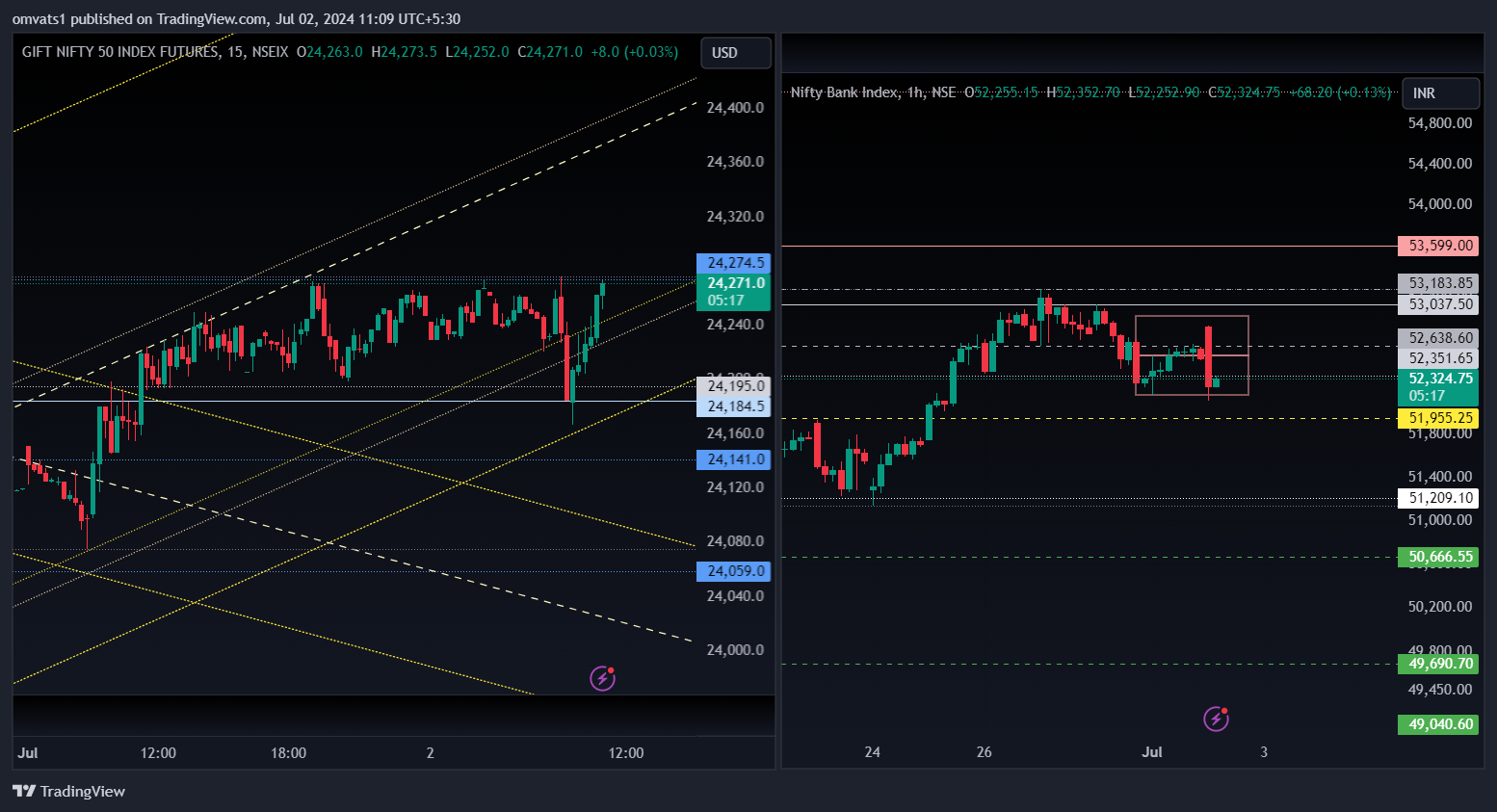Click the 50,200.00 axis value
This screenshot has width=1497, height=812.
(x=1440, y=607)
